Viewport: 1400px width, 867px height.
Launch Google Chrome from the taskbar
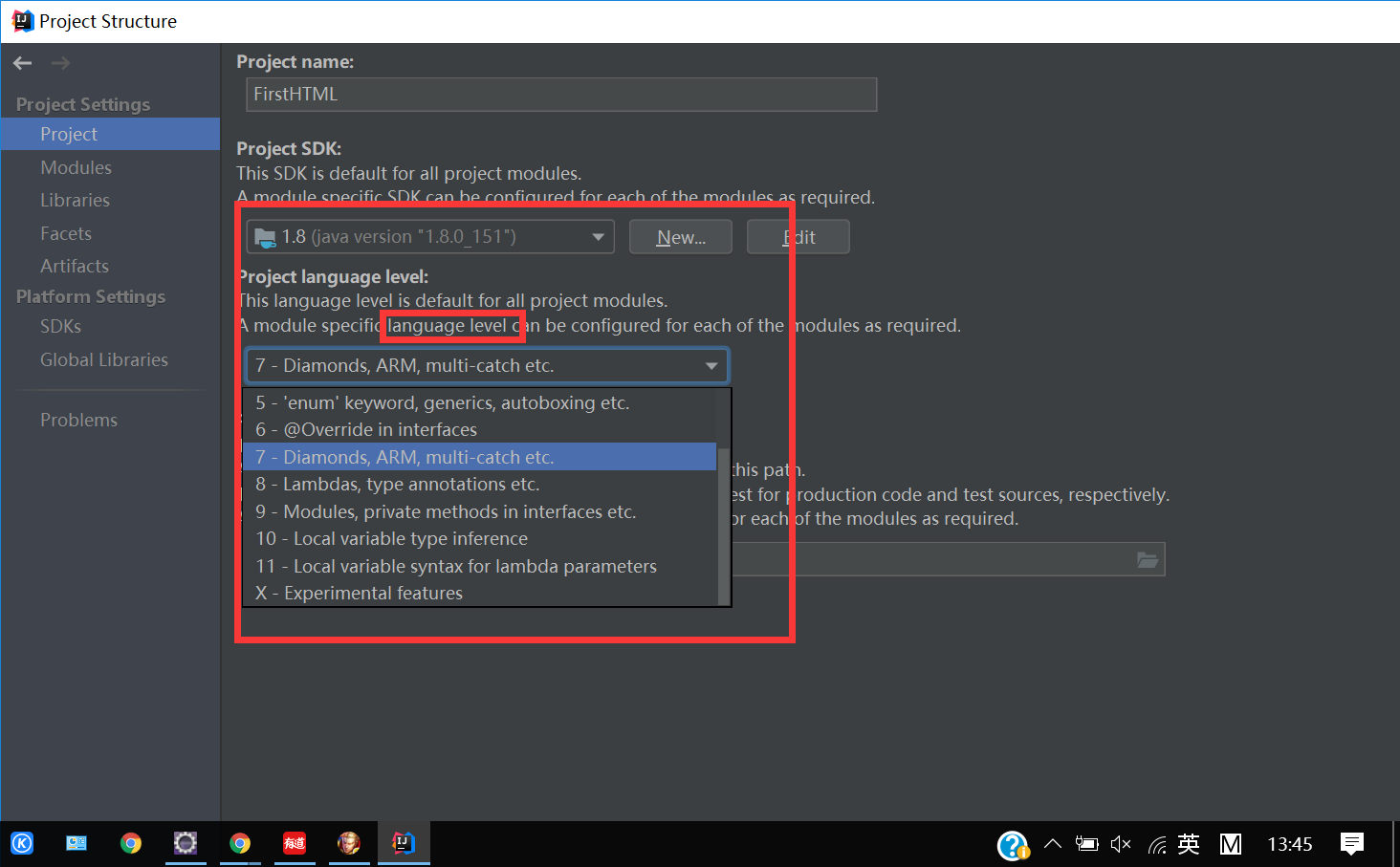131,843
